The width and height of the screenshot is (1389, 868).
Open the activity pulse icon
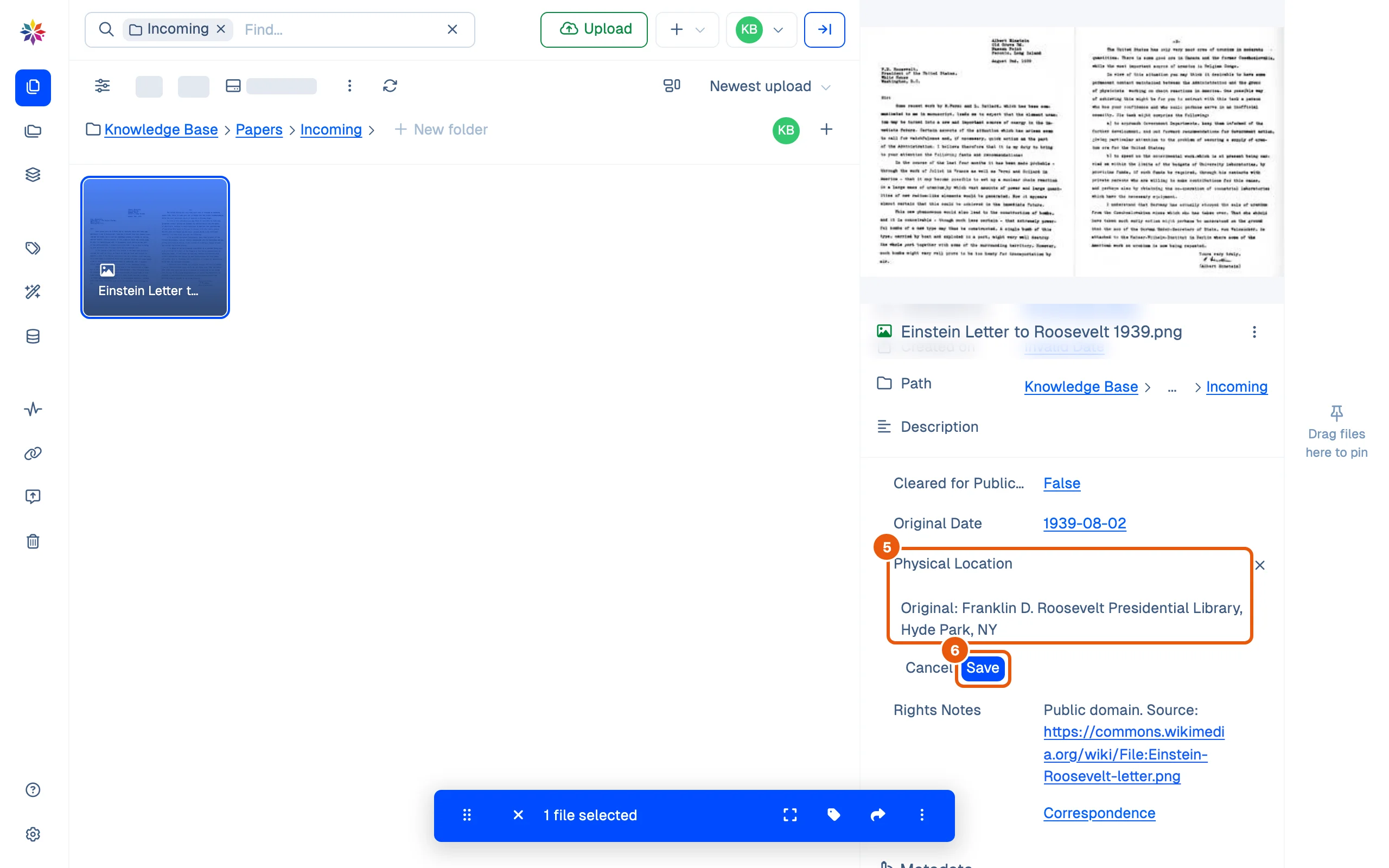(x=33, y=409)
